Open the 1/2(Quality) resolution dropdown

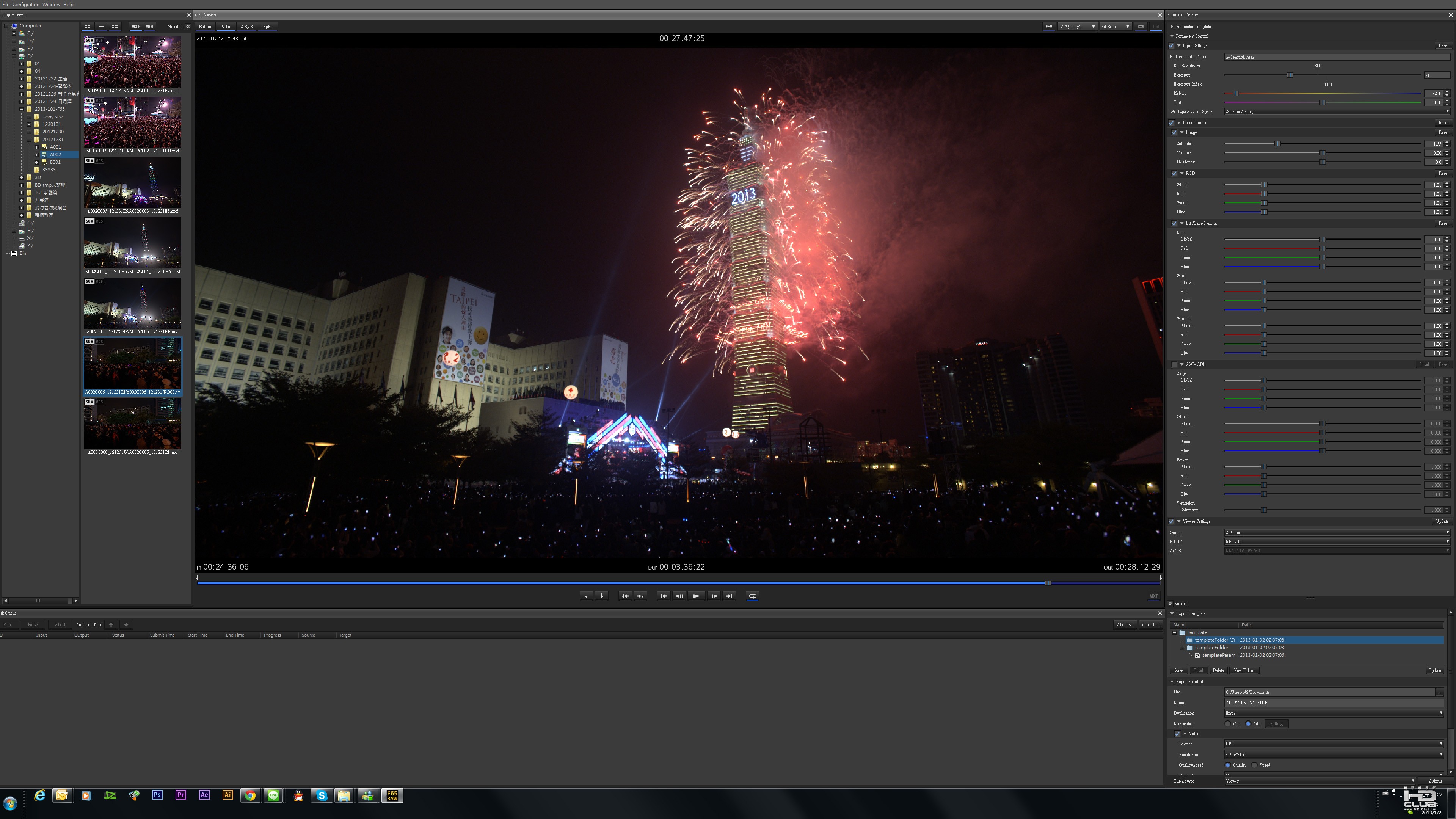pos(1077,27)
